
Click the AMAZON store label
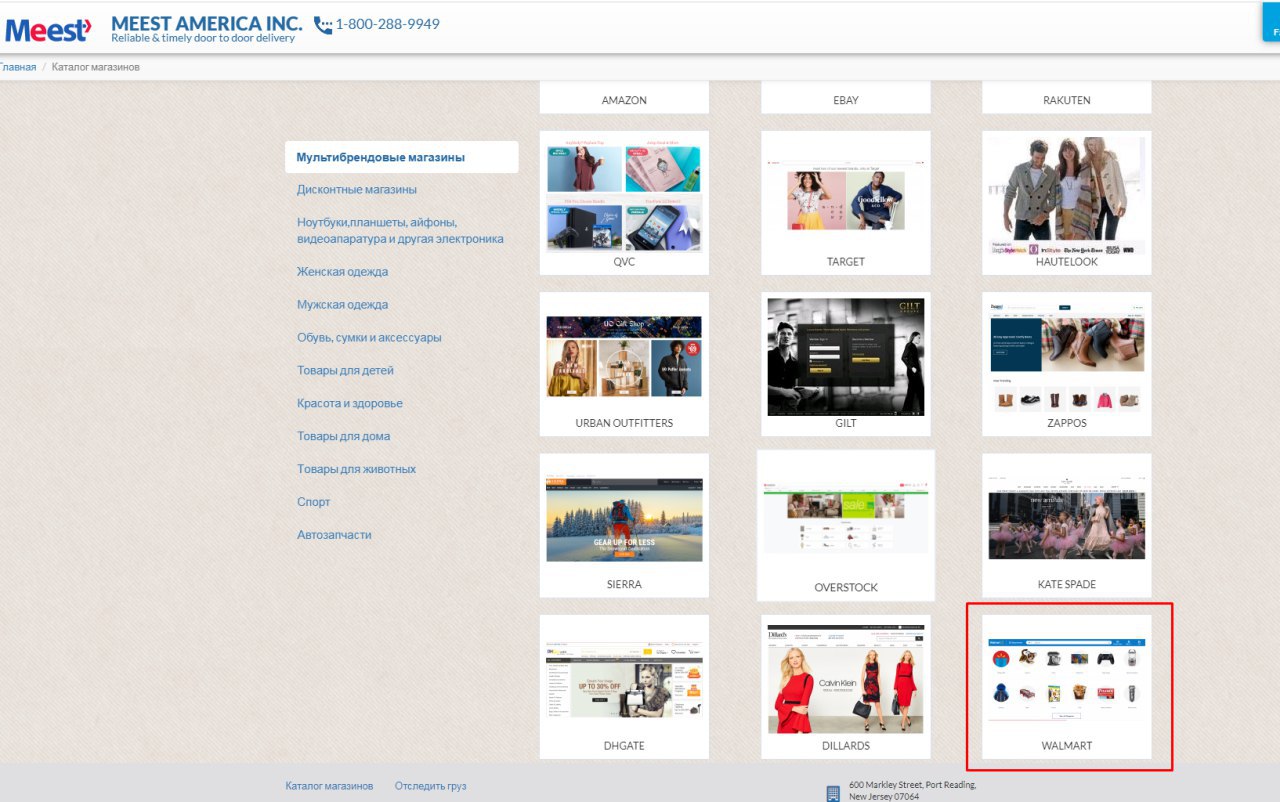pyautogui.click(x=624, y=100)
